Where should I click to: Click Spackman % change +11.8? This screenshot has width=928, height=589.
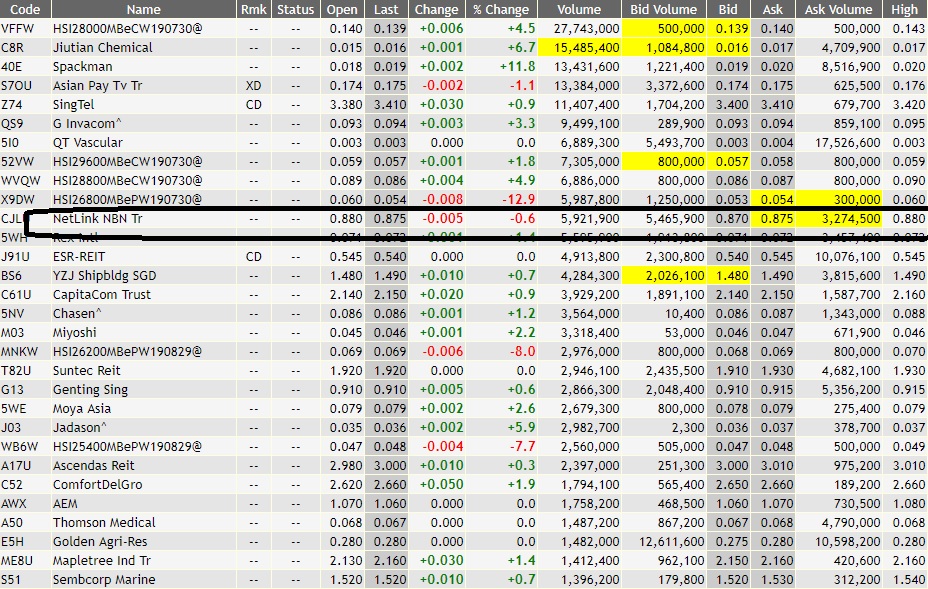(517, 66)
